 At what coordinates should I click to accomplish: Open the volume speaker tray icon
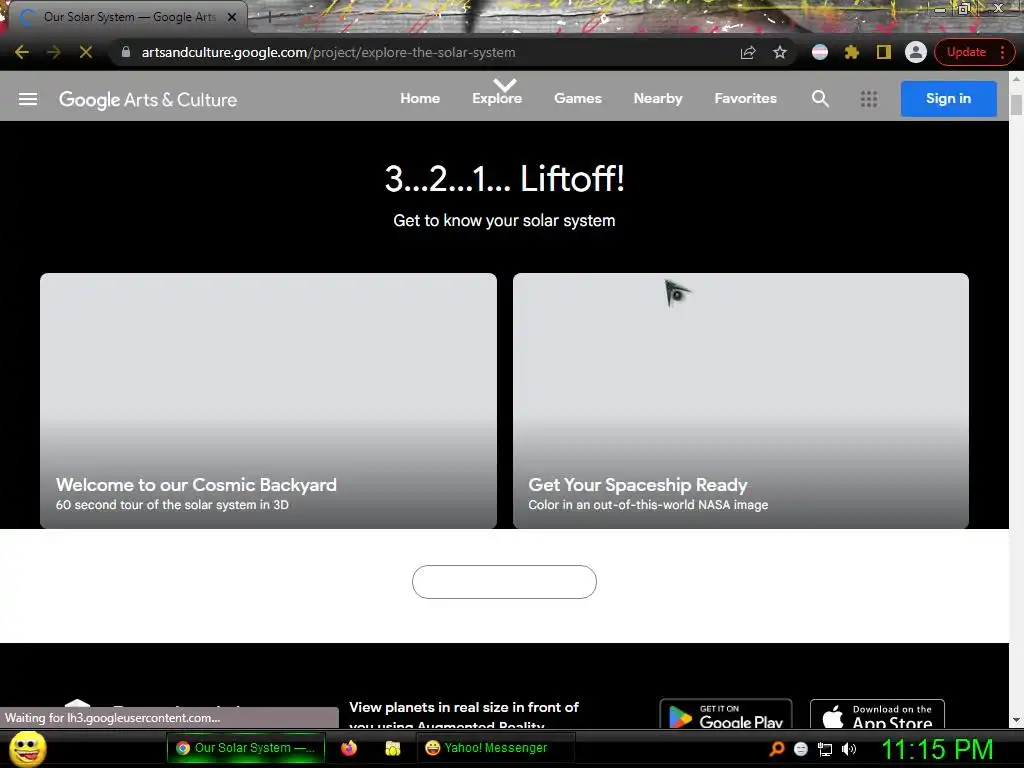point(849,749)
